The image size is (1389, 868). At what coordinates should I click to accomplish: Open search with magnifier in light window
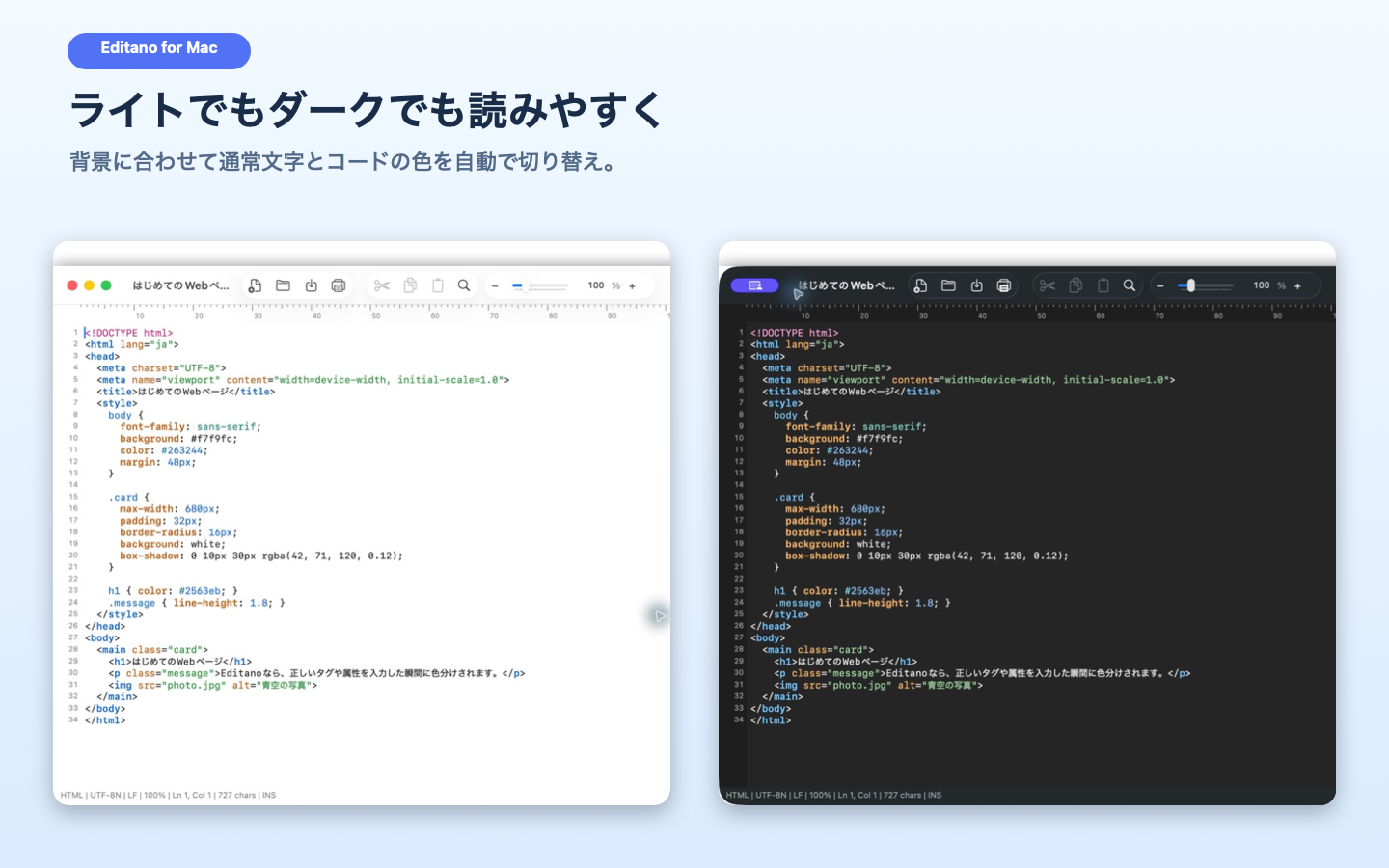tap(464, 285)
